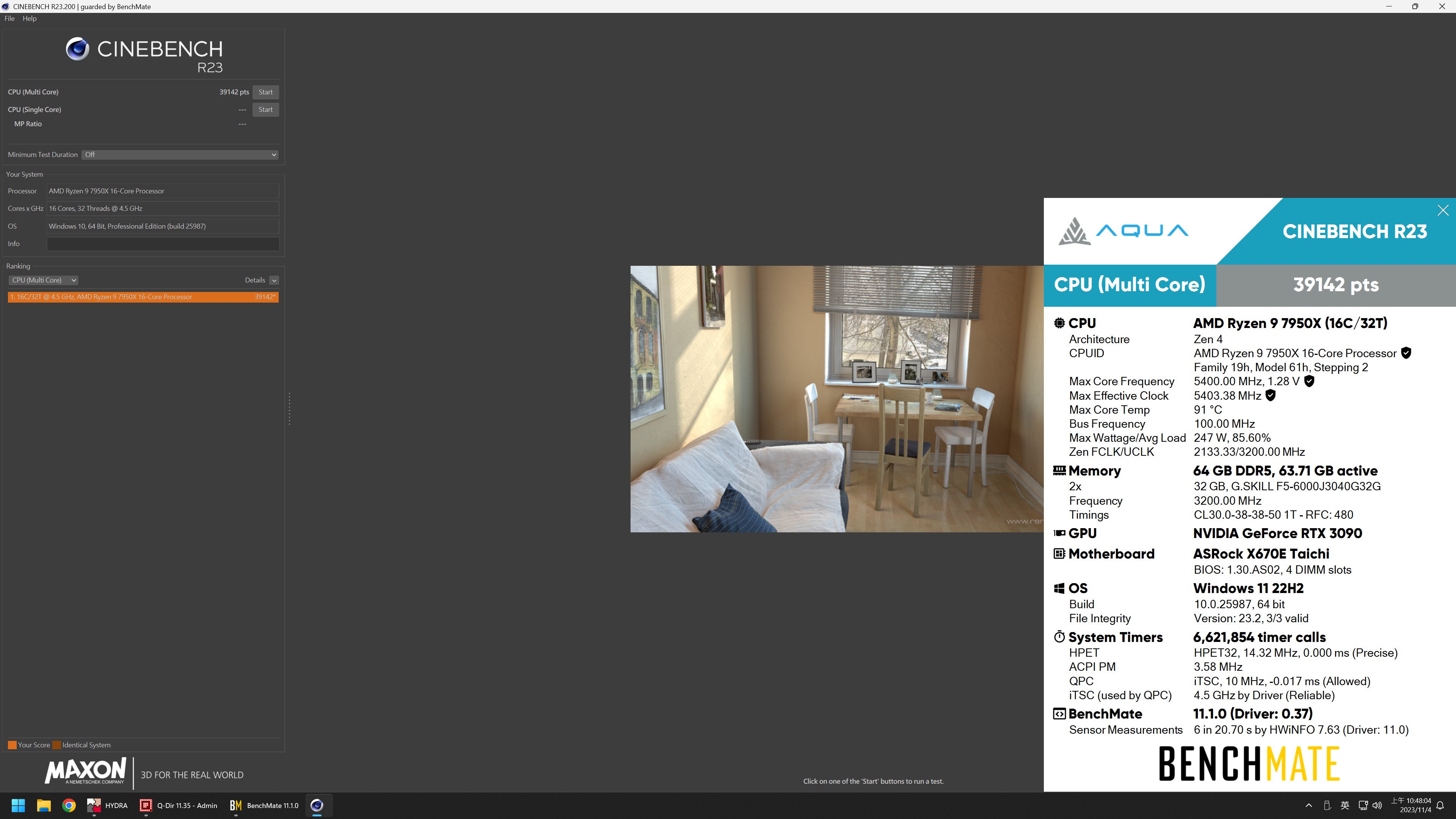
Task: Click the CPU chip icon in BenchMate panel
Action: pyautogui.click(x=1059, y=323)
